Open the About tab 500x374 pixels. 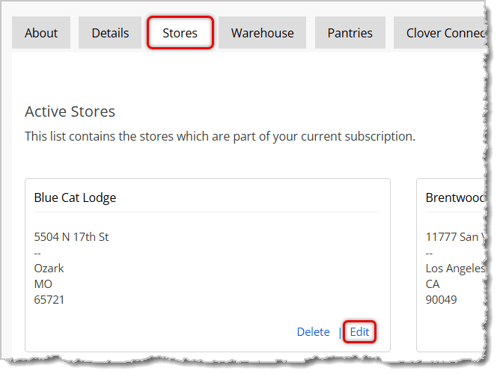pos(41,33)
